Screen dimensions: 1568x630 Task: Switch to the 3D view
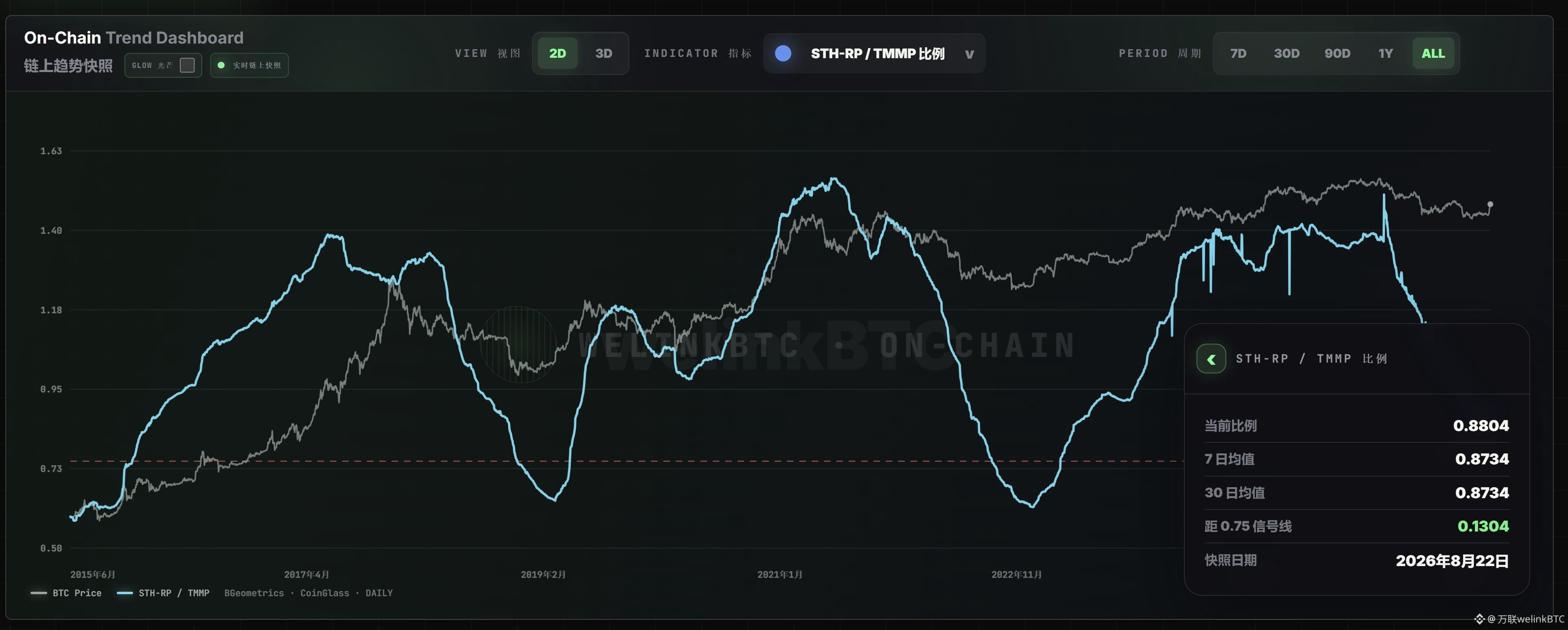[x=603, y=54]
